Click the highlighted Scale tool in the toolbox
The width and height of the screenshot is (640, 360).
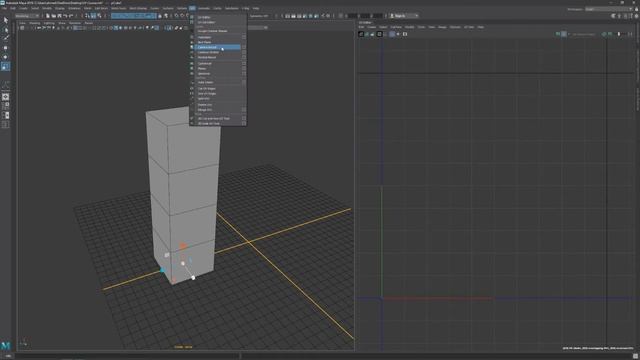pos(6,67)
